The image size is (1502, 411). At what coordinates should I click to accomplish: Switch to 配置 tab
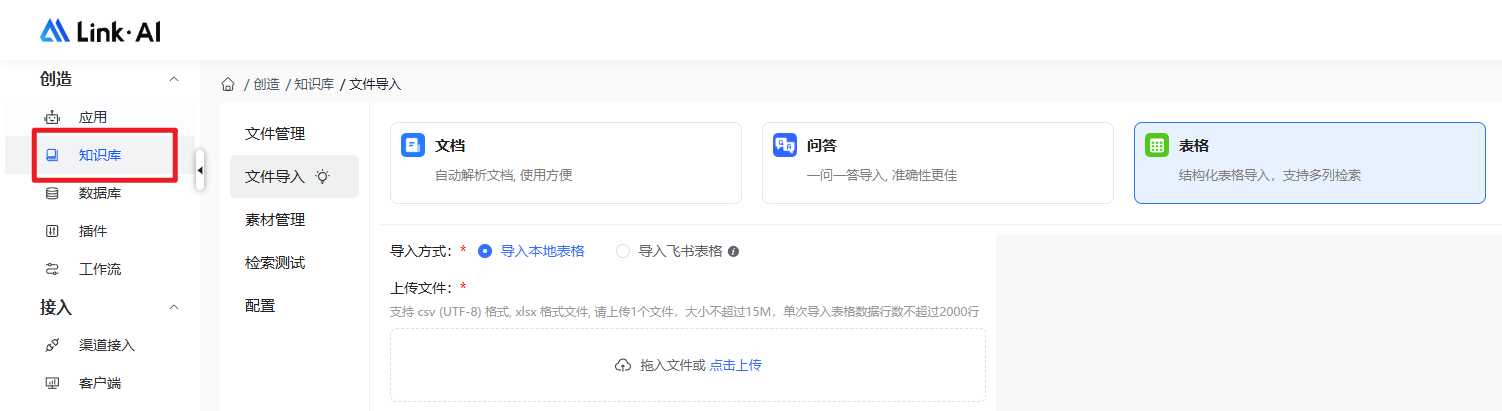294,306
